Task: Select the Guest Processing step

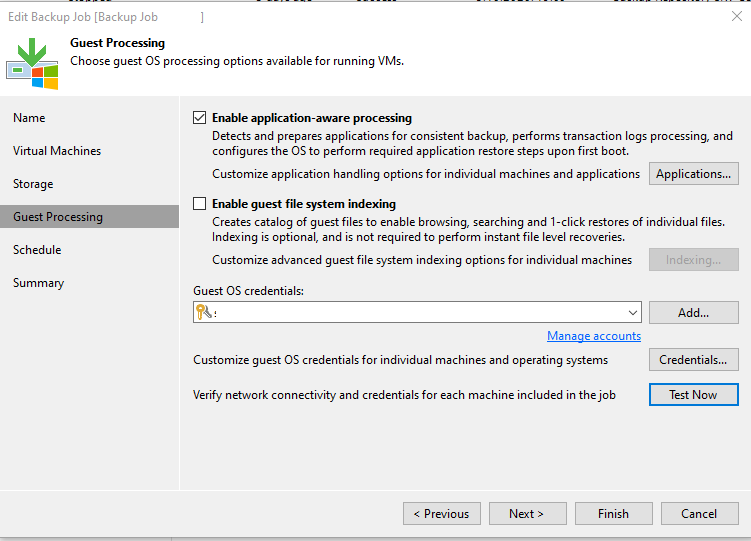Action: (x=58, y=217)
